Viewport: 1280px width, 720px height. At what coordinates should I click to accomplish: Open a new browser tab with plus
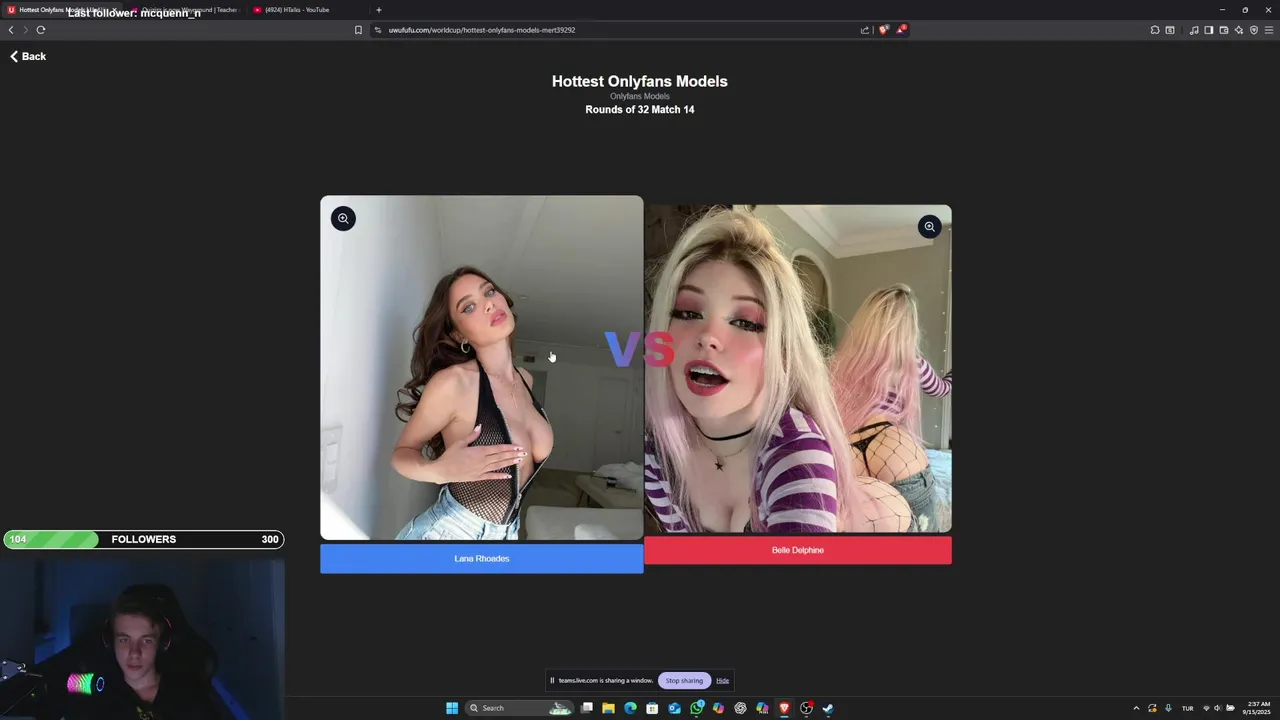[x=379, y=10]
